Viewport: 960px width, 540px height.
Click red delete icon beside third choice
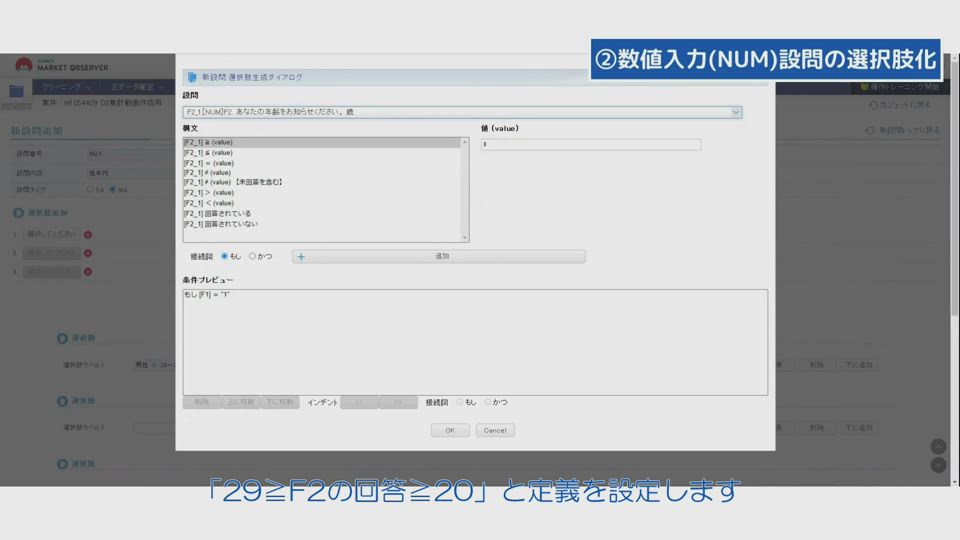pyautogui.click(x=88, y=271)
